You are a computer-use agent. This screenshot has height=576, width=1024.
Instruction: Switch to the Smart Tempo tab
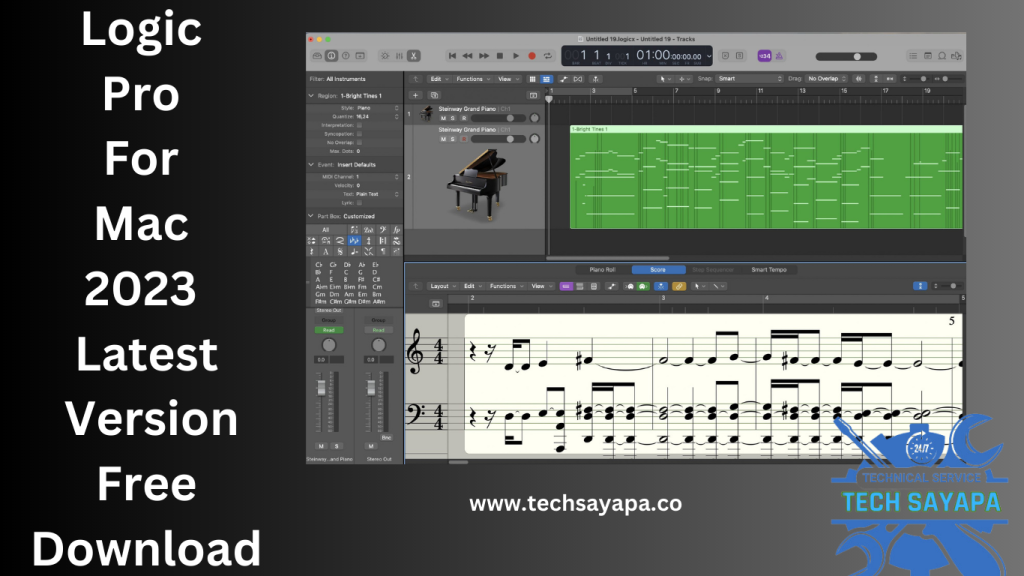(769, 270)
